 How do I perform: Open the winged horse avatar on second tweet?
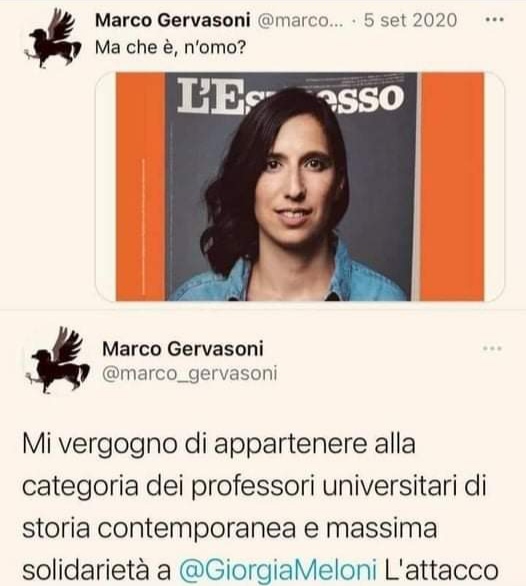57,361
